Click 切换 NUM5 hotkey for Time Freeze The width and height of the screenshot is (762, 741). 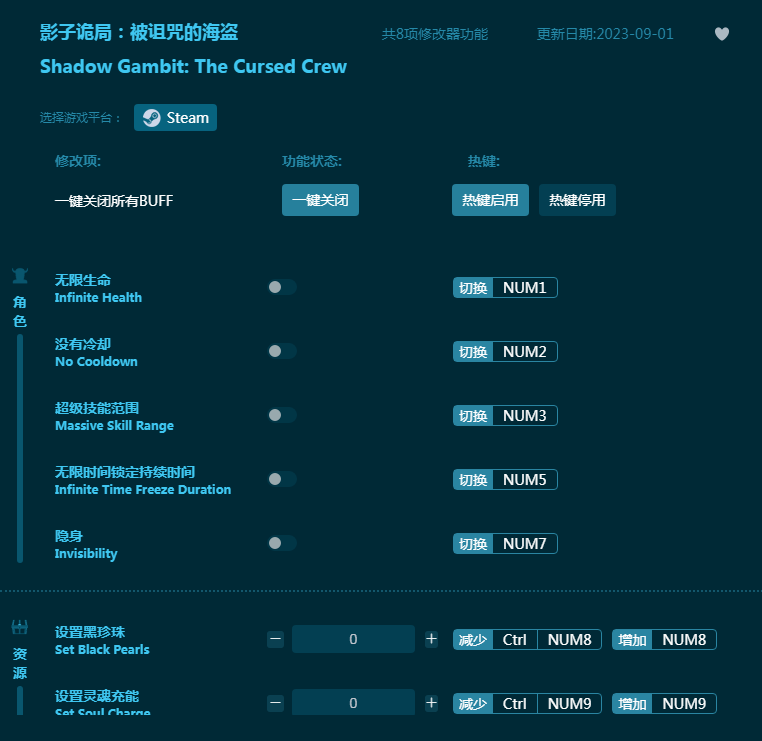coord(505,480)
